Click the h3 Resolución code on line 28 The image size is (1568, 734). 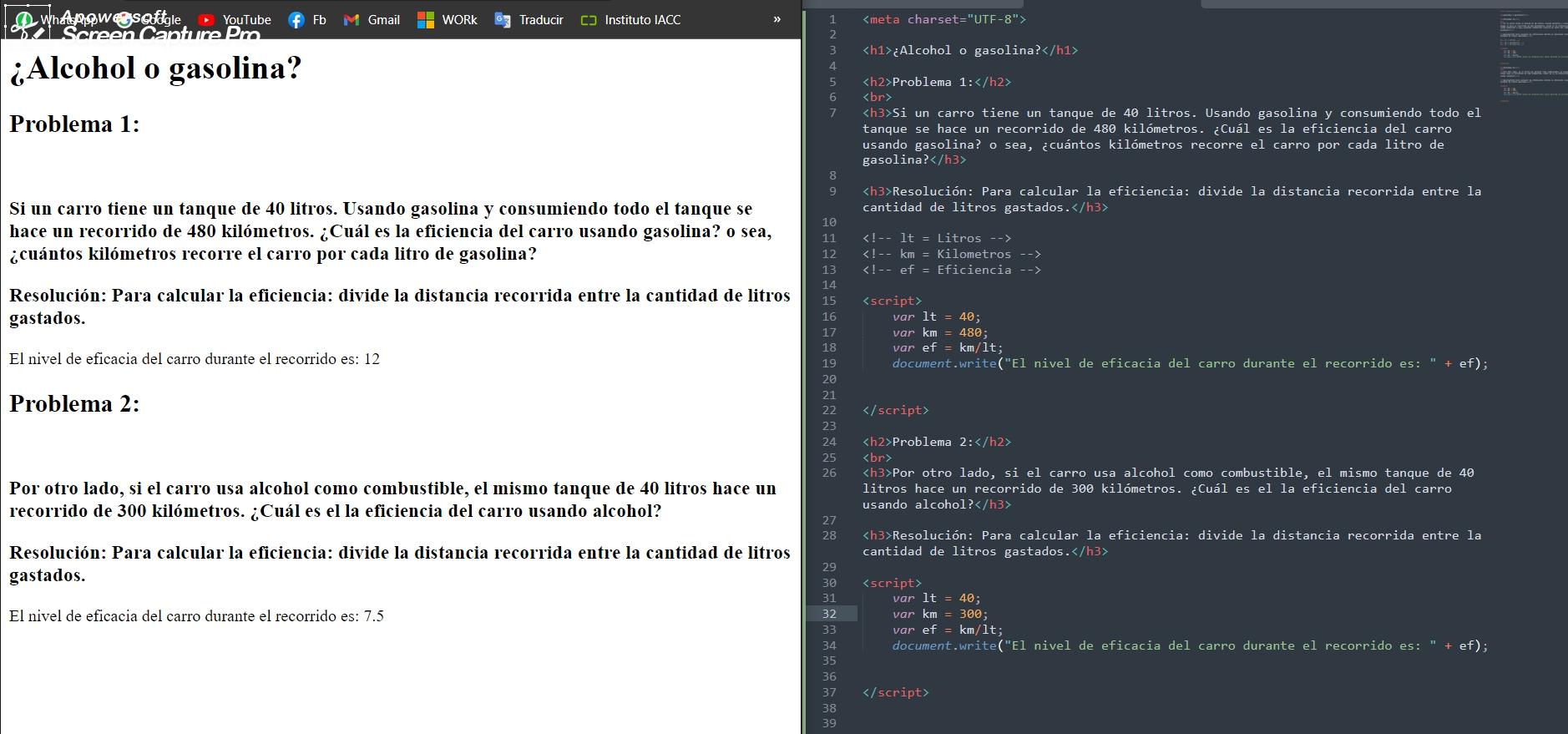pyautogui.click(x=1172, y=543)
